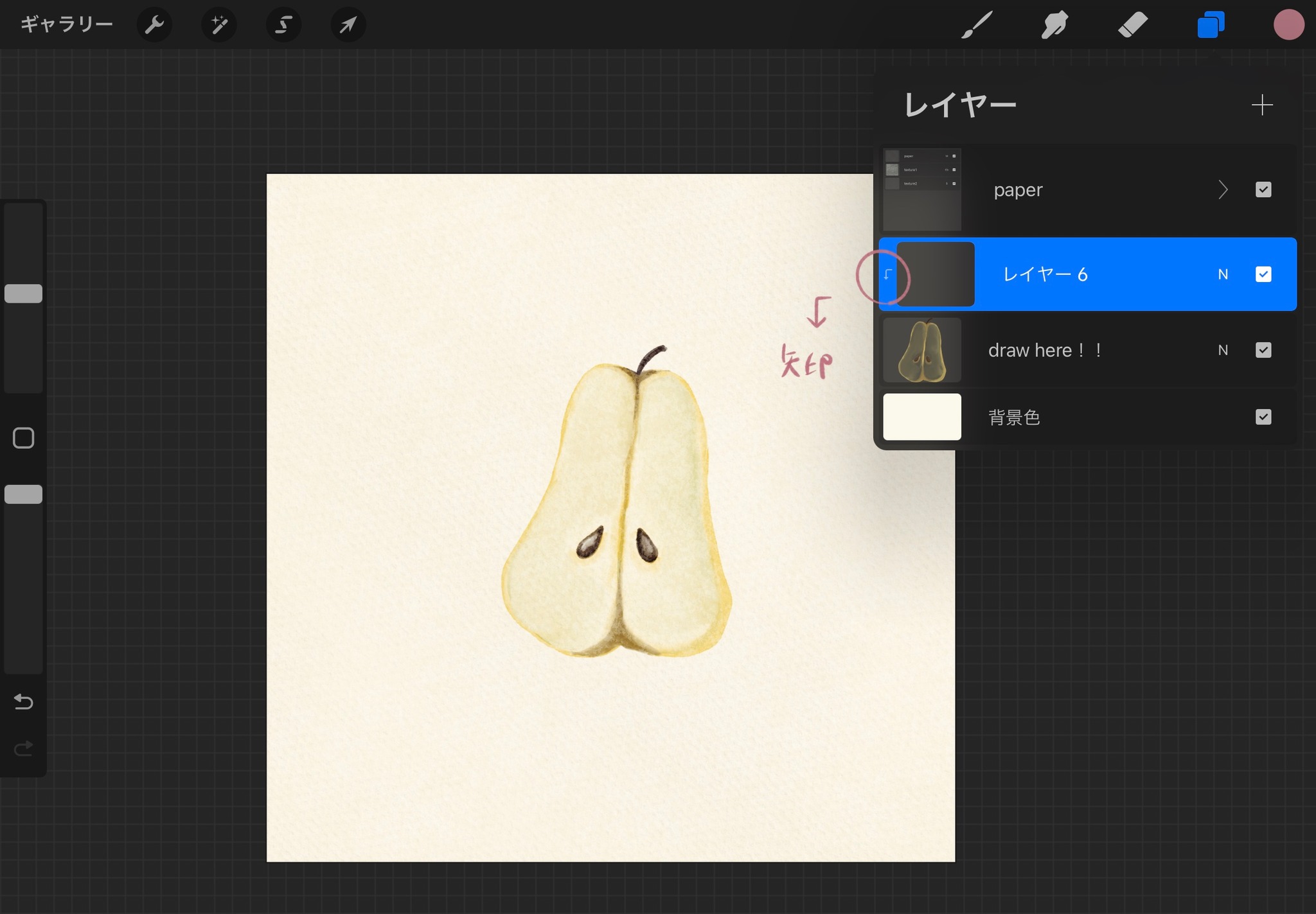Open the Actions wrench menu

coord(154,25)
